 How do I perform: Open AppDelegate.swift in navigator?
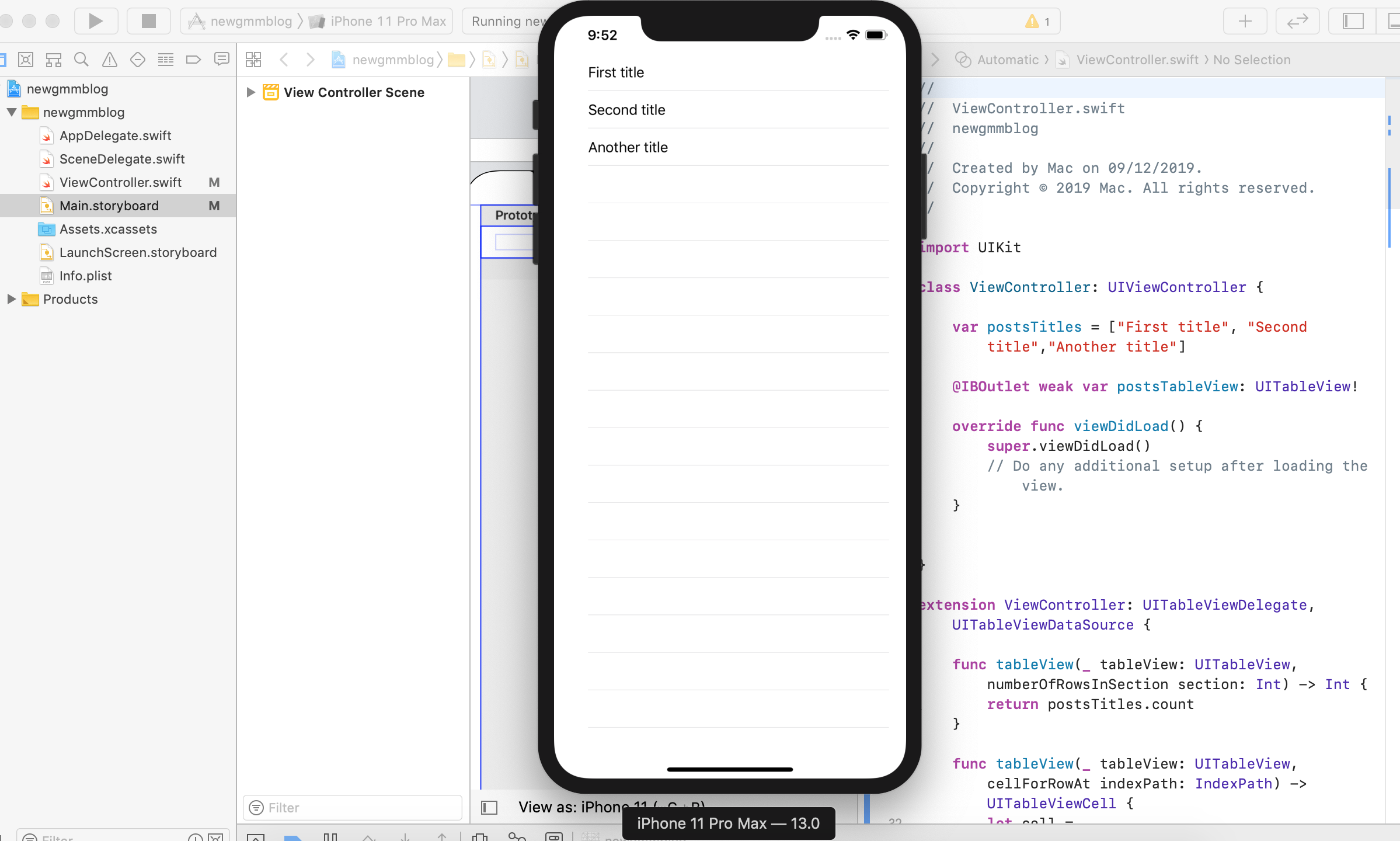point(115,135)
